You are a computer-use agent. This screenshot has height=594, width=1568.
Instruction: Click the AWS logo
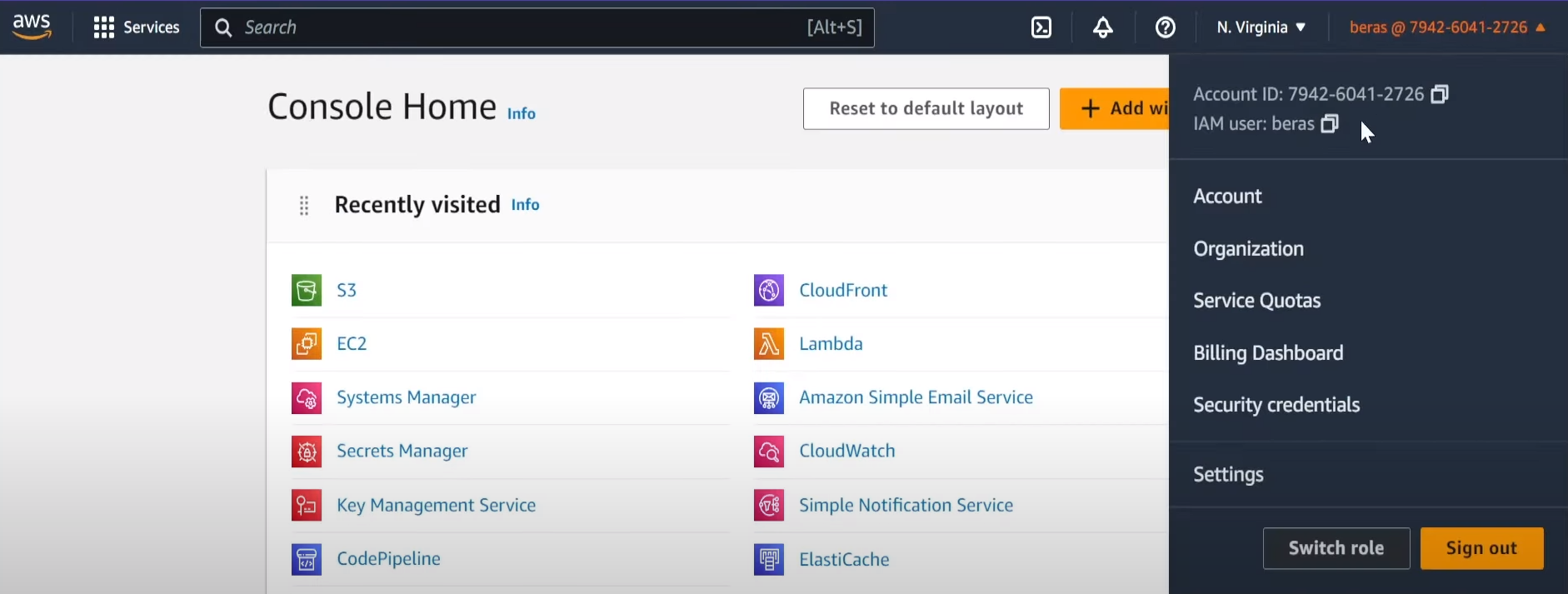tap(32, 27)
